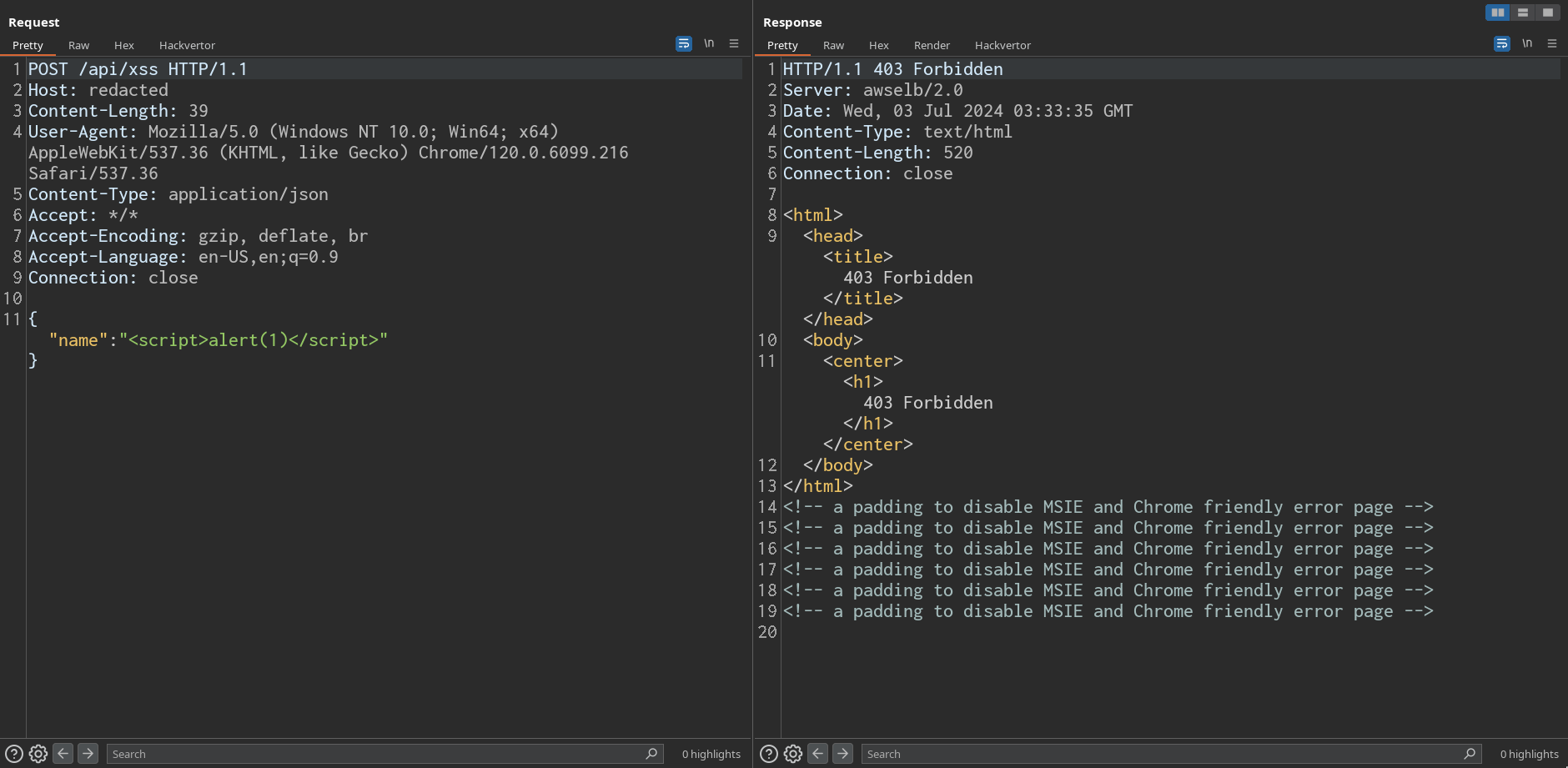Switch Request view to Raw tab

click(78, 45)
